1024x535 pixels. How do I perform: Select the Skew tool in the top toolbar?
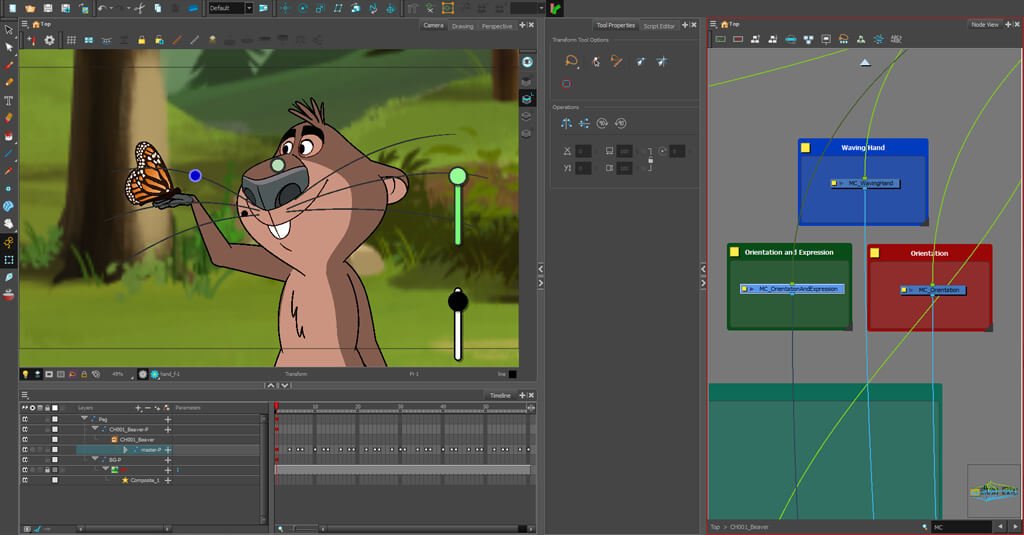pos(338,8)
